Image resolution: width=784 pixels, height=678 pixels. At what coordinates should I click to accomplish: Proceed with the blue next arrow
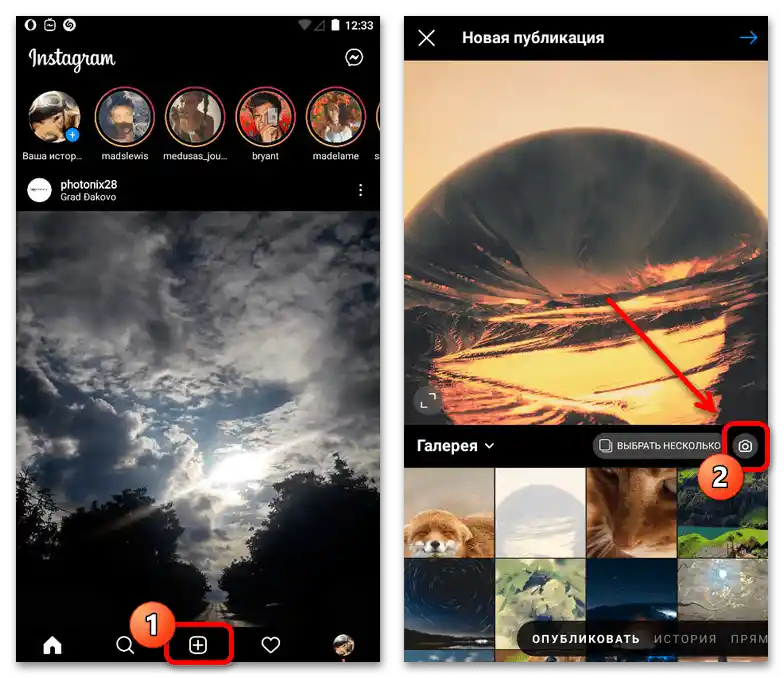coord(748,38)
